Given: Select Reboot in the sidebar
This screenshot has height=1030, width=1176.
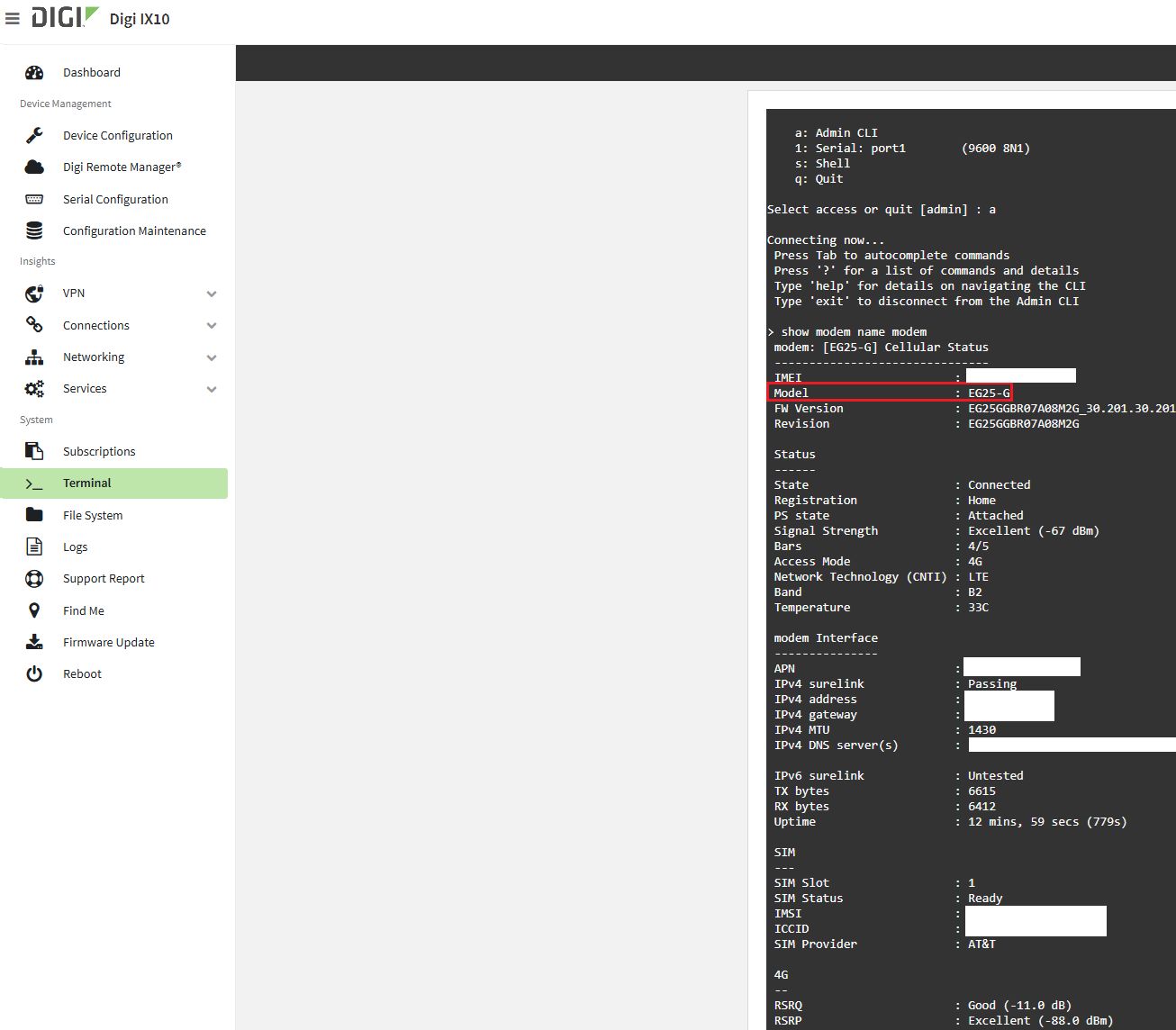Looking at the screenshot, I should coord(82,673).
